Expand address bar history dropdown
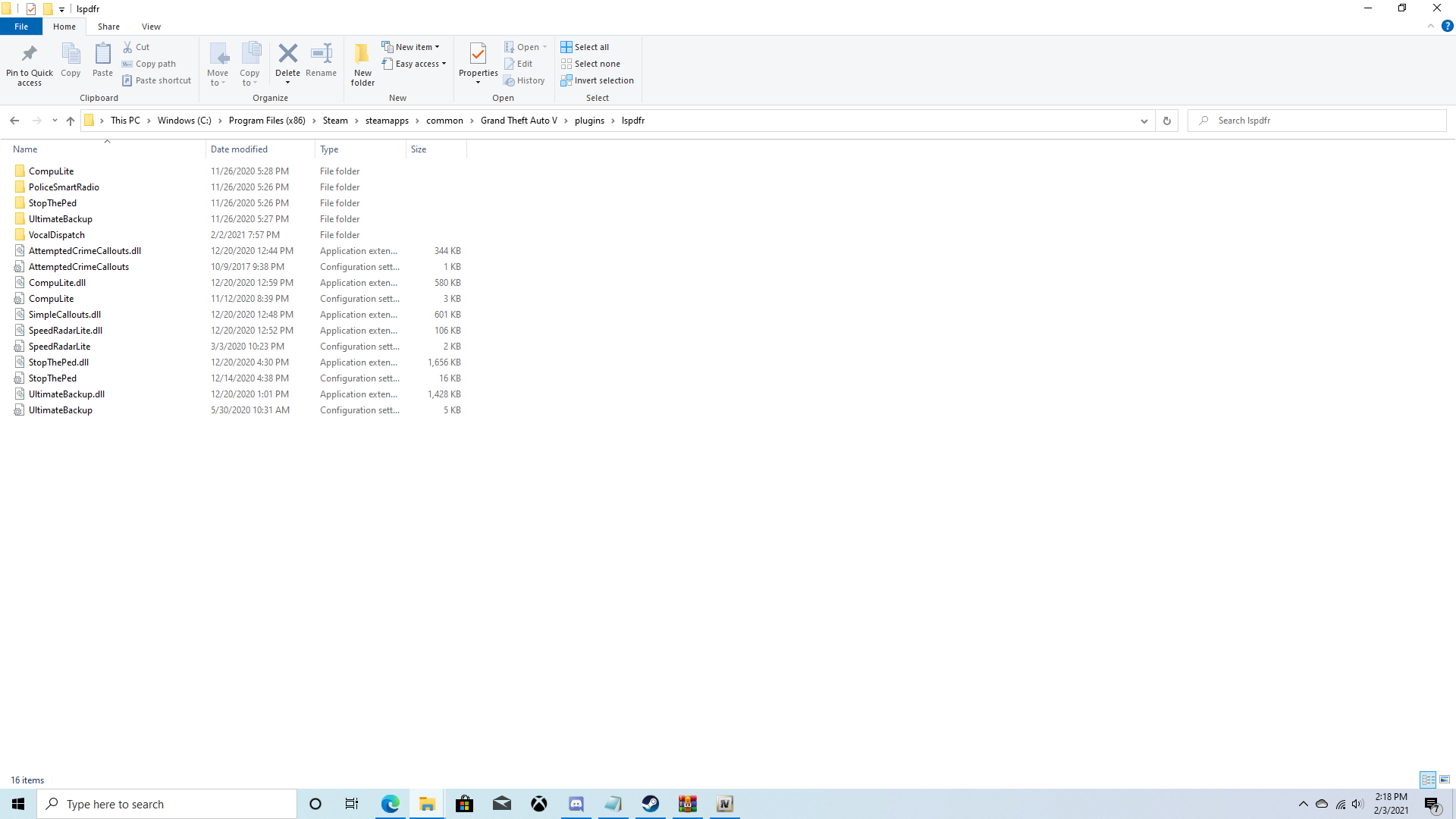1456x819 pixels. (x=1144, y=121)
